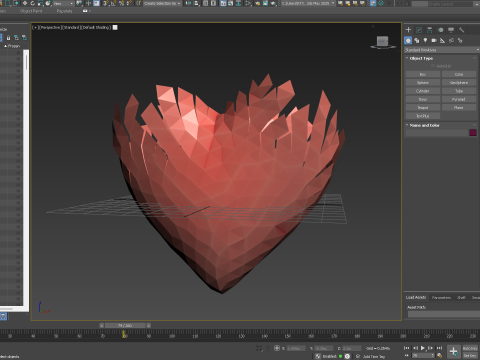480x360 pixels.
Task: Go to the start frame
Action: point(407,348)
